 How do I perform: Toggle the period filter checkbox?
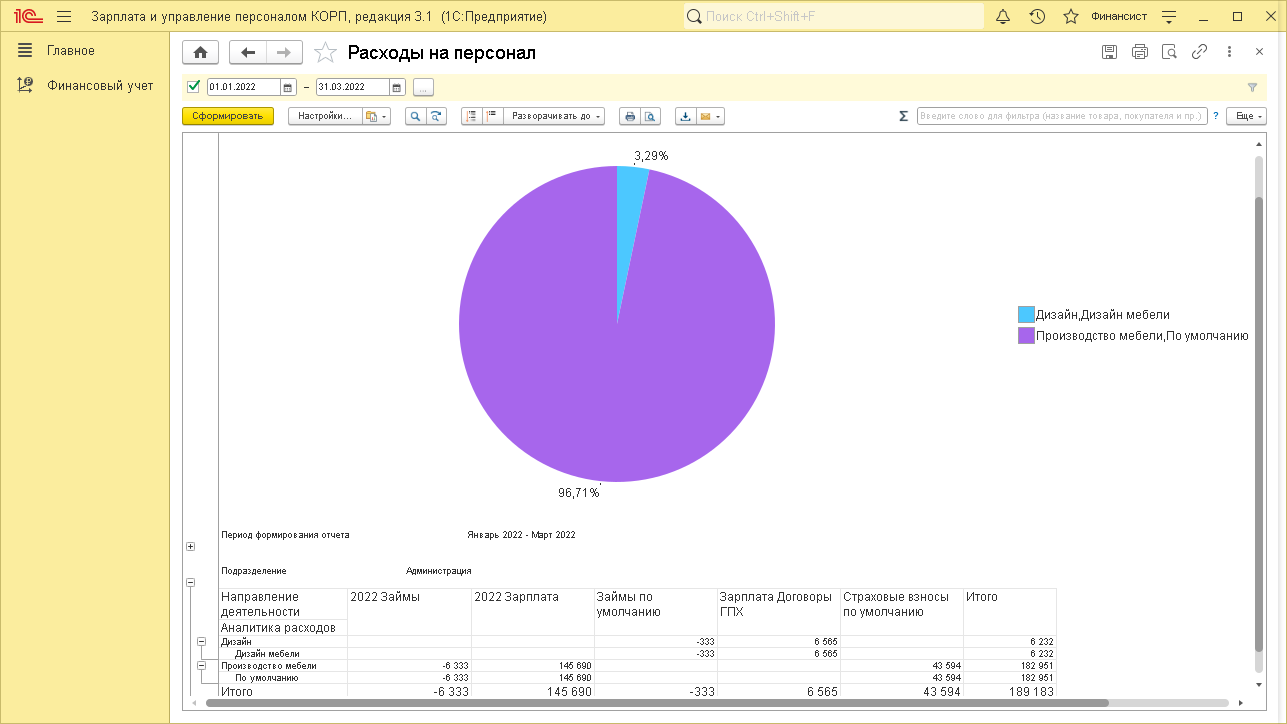[194, 87]
